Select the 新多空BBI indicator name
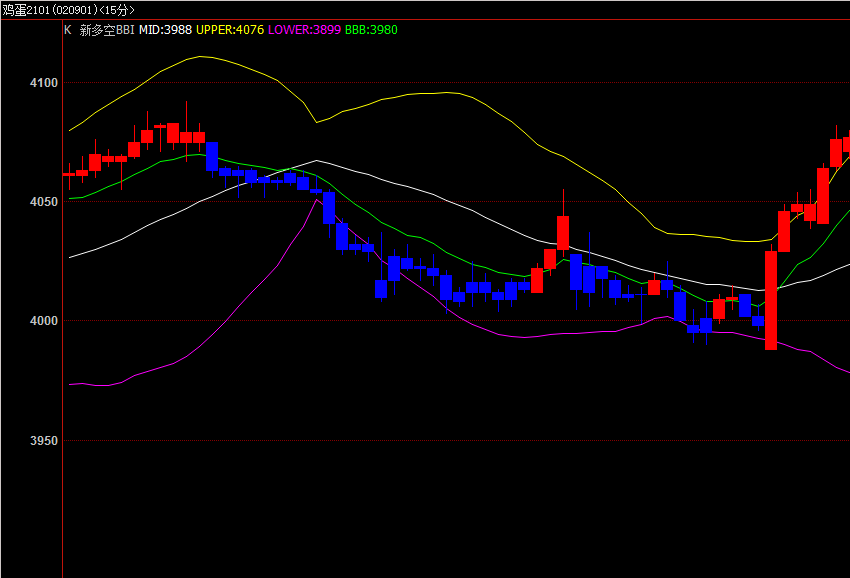Image resolution: width=850 pixels, height=578 pixels. click(107, 30)
